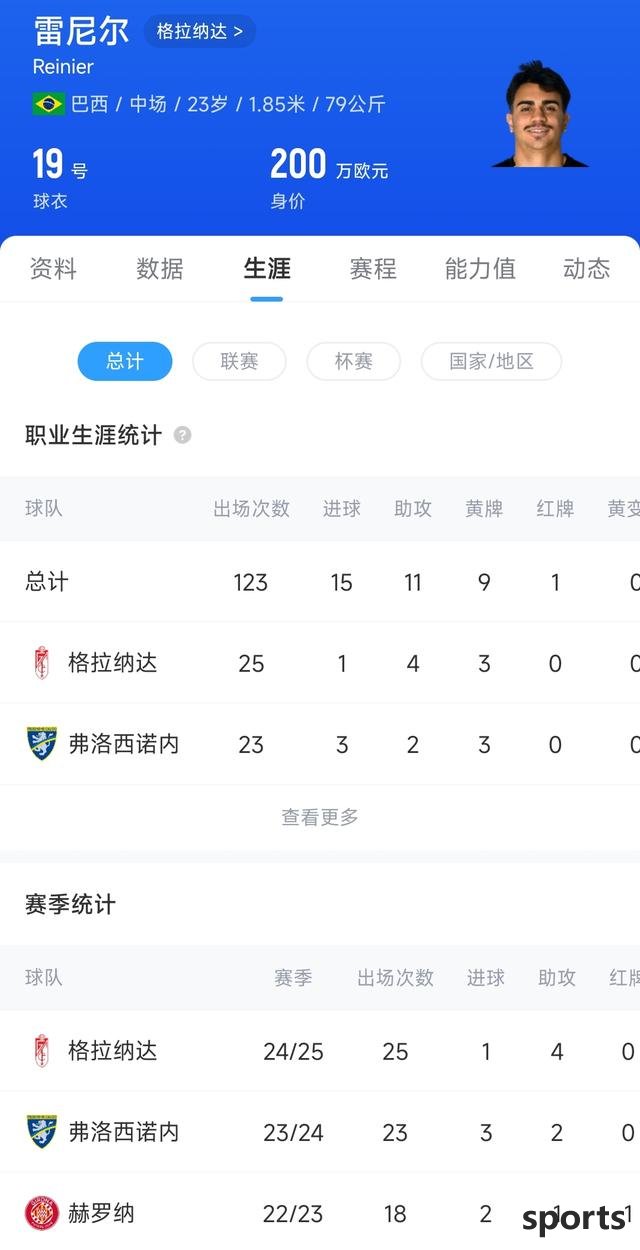640x1250 pixels.
Task: Select the 杯赛 filter pill
Action: point(353,361)
